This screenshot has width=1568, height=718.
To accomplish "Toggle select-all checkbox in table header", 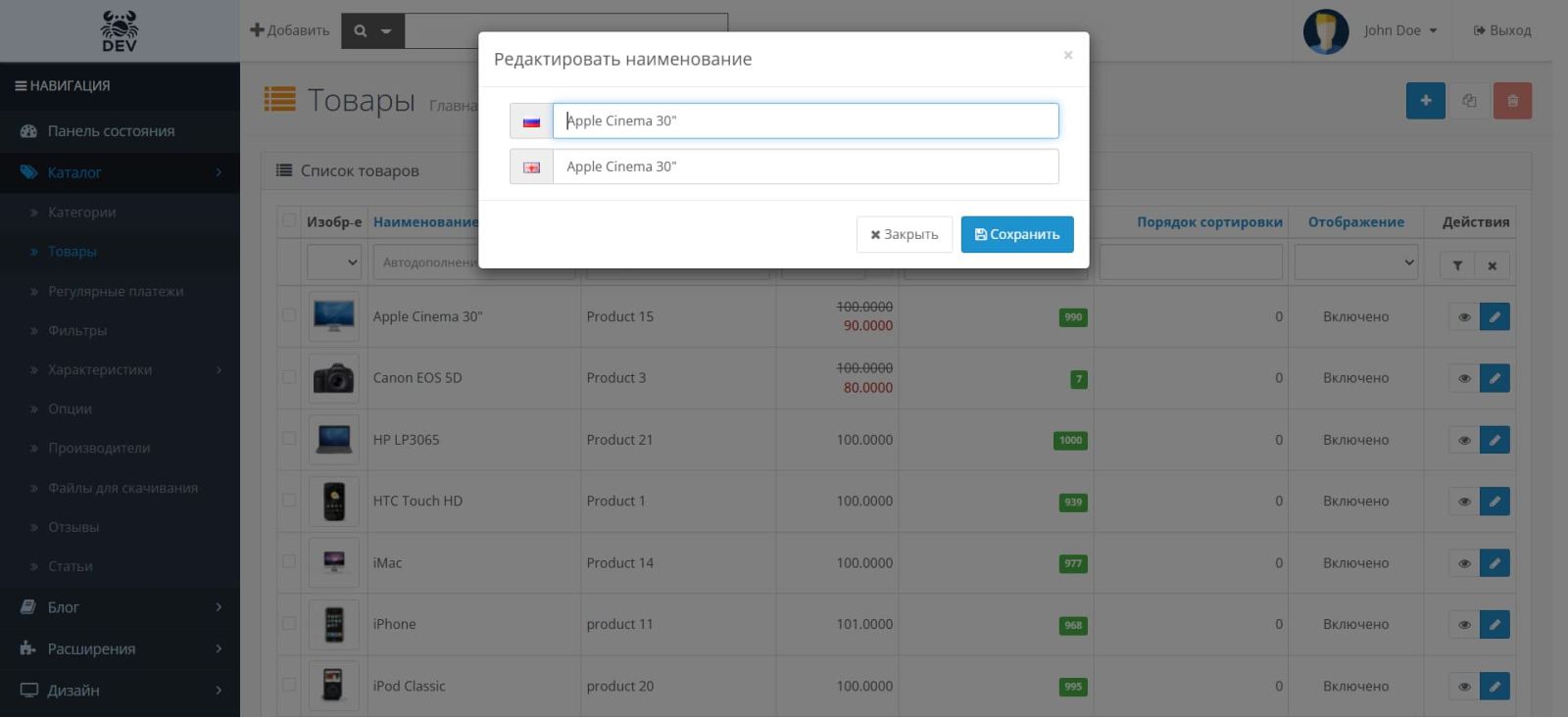I will (289, 220).
